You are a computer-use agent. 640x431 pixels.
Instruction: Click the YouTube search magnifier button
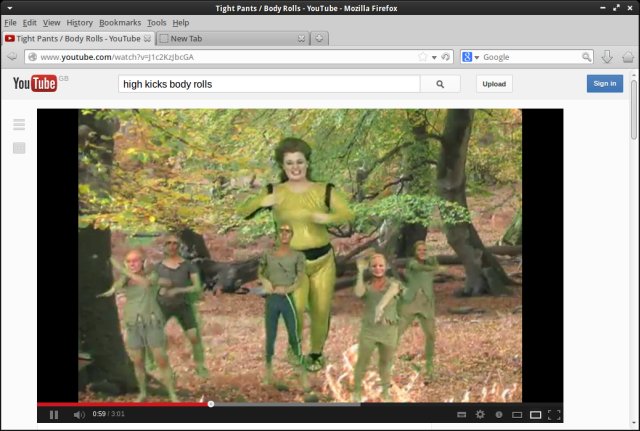pos(440,84)
